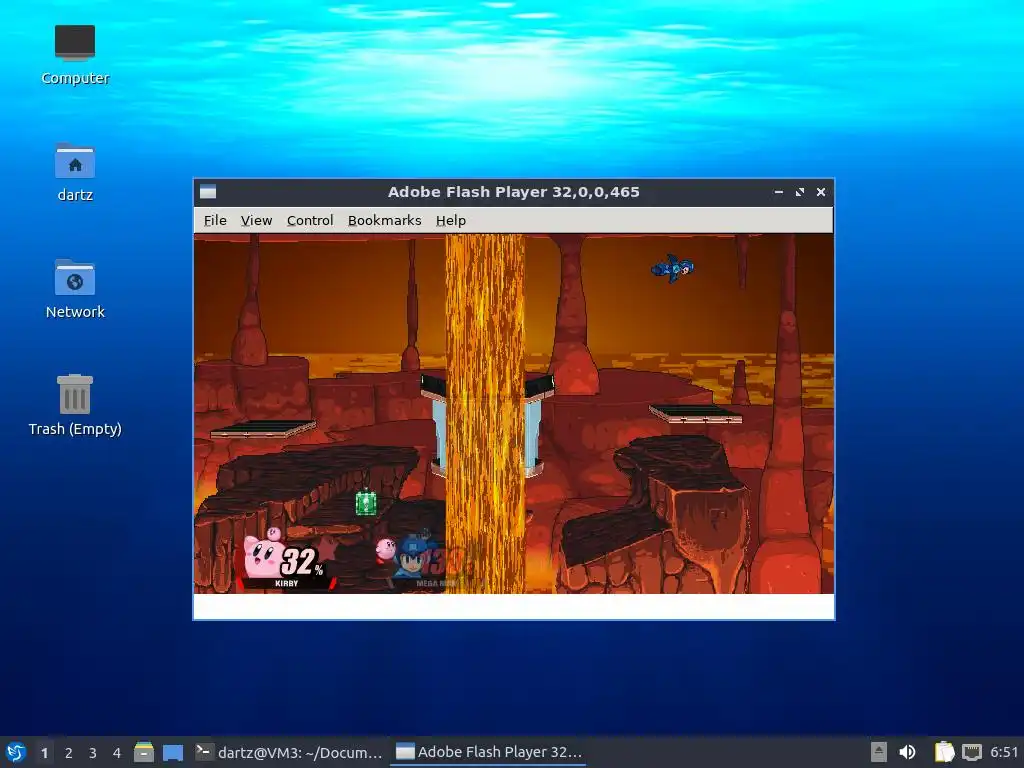Screen dimensions: 1024x768
Task: Maximize the Adobe Flash Player window
Action: (x=799, y=192)
